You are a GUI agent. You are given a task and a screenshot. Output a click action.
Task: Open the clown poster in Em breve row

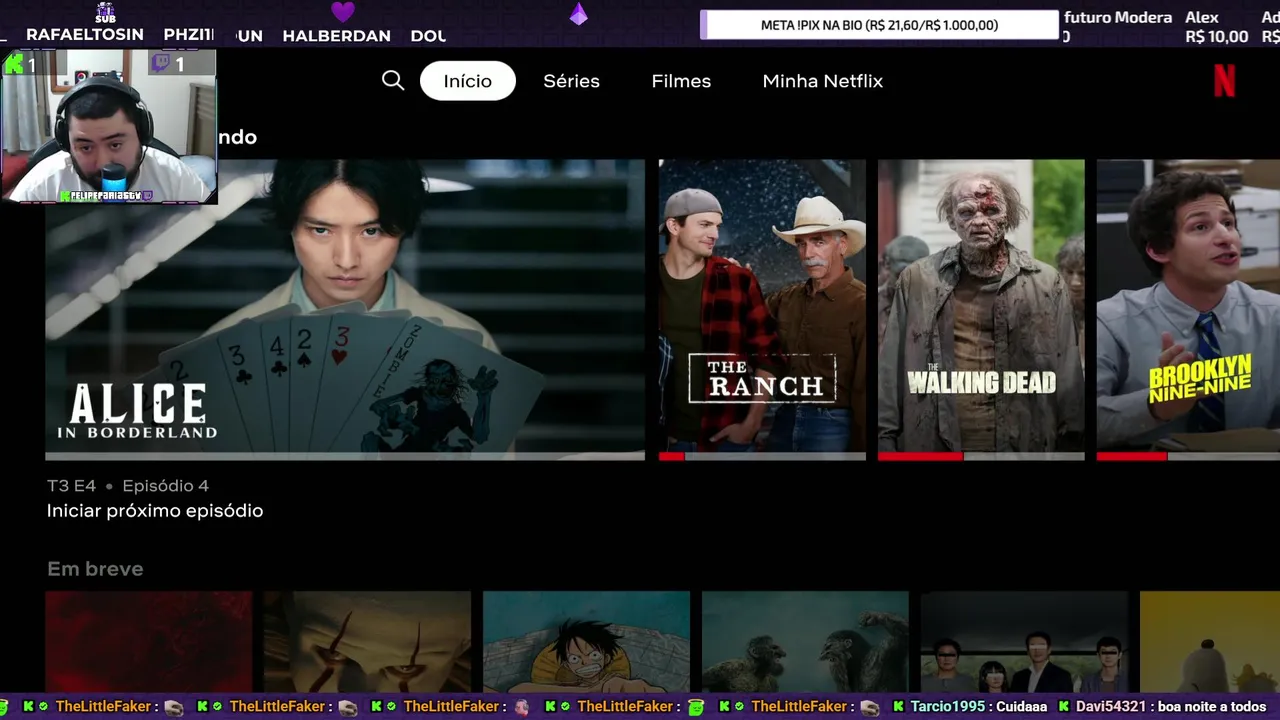coord(367,641)
